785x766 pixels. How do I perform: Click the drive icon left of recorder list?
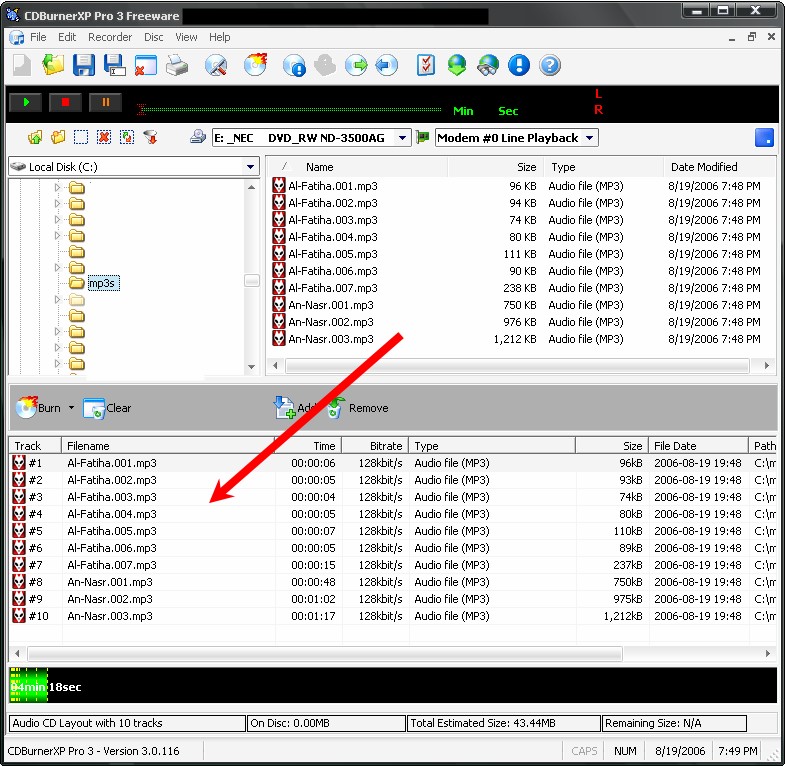[198, 137]
